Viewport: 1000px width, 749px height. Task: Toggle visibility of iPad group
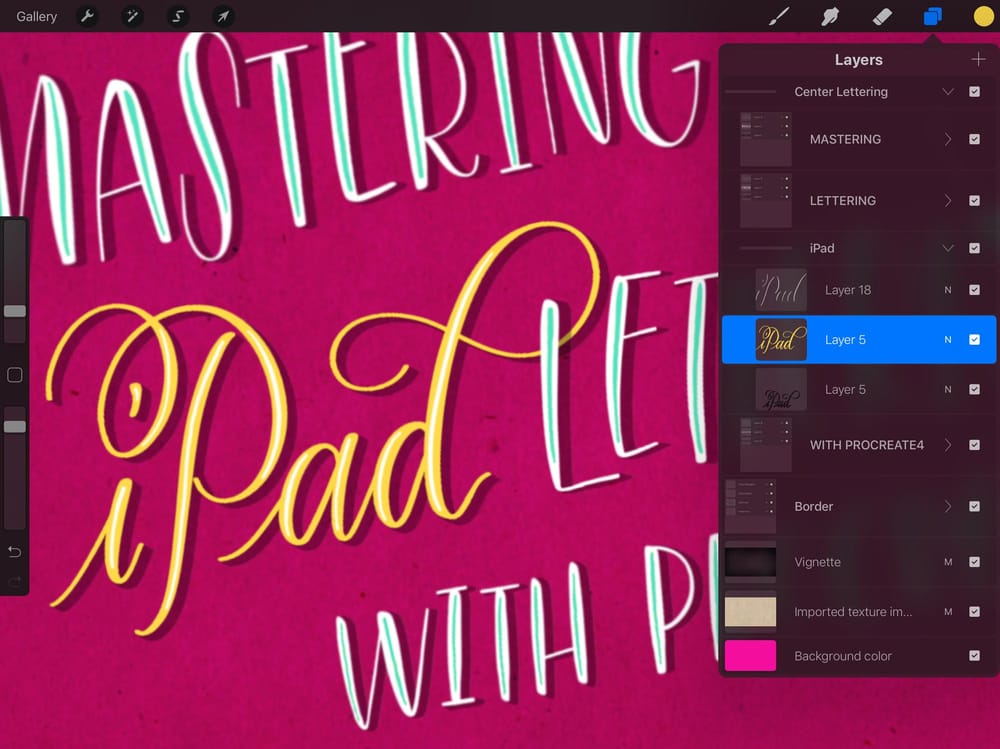pos(974,248)
